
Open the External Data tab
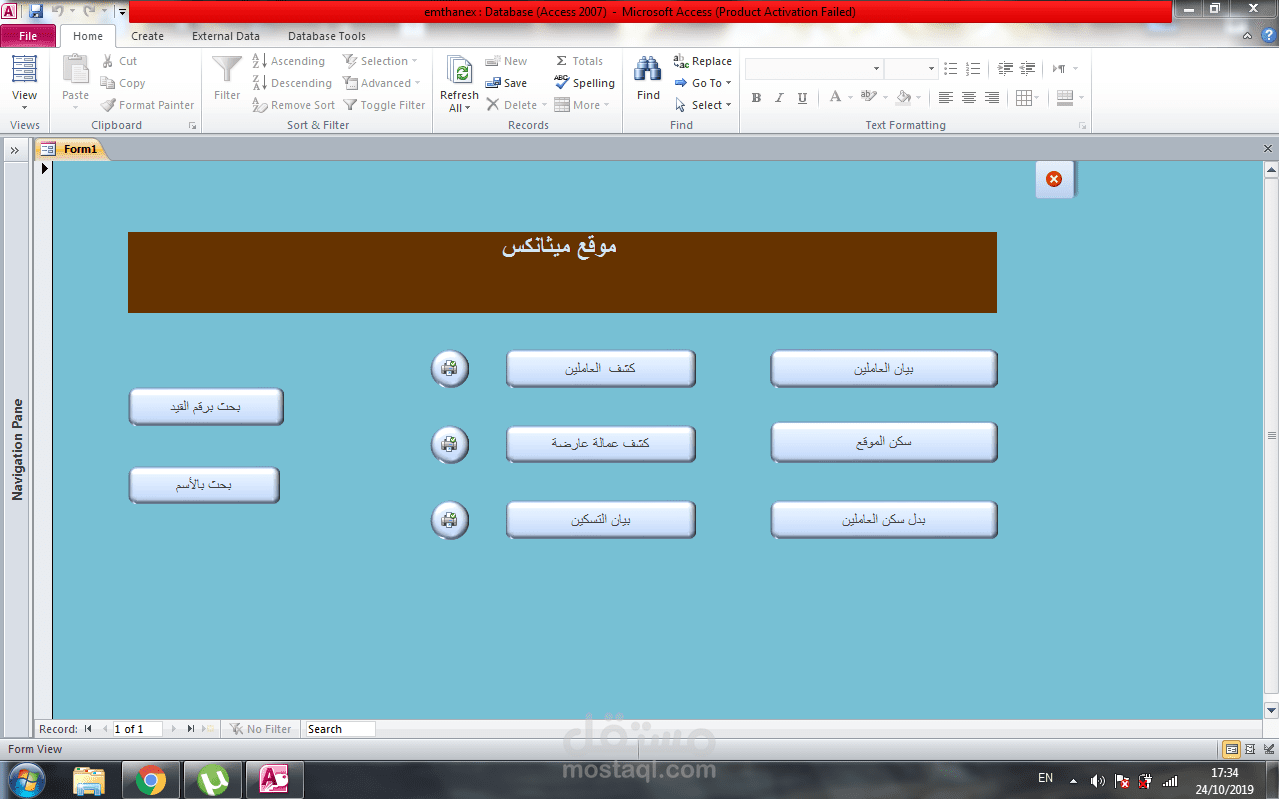tap(226, 35)
